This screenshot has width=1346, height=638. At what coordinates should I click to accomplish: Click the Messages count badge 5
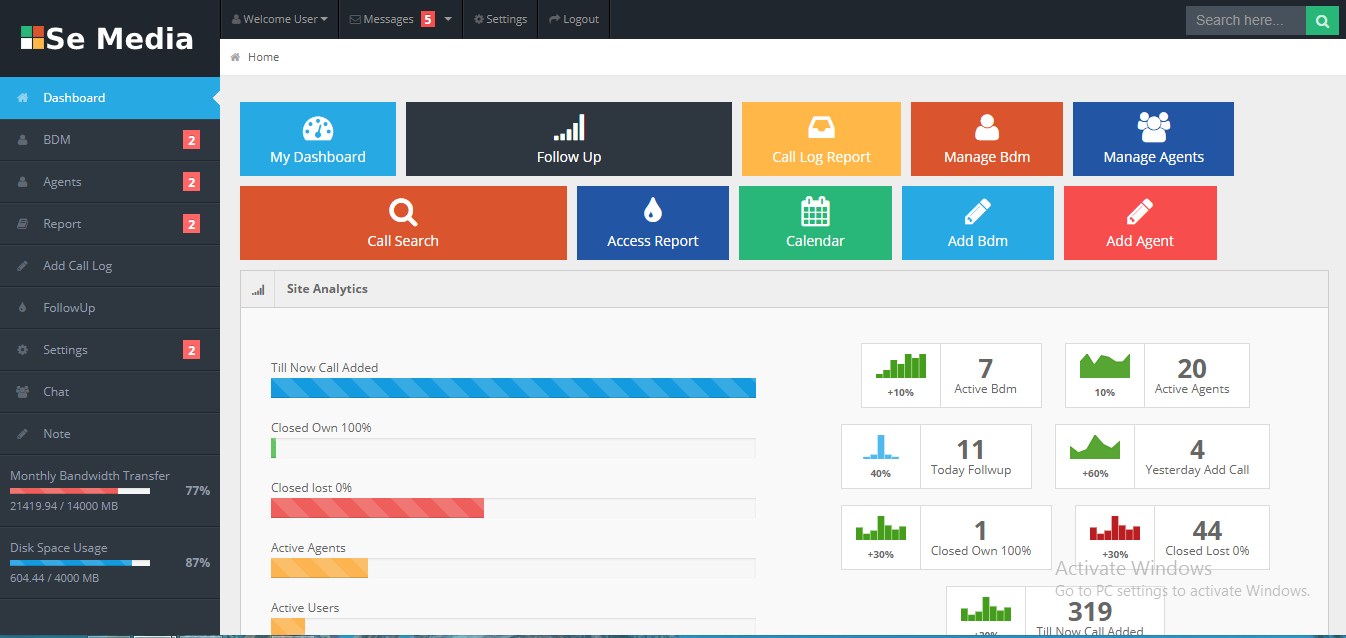428,19
